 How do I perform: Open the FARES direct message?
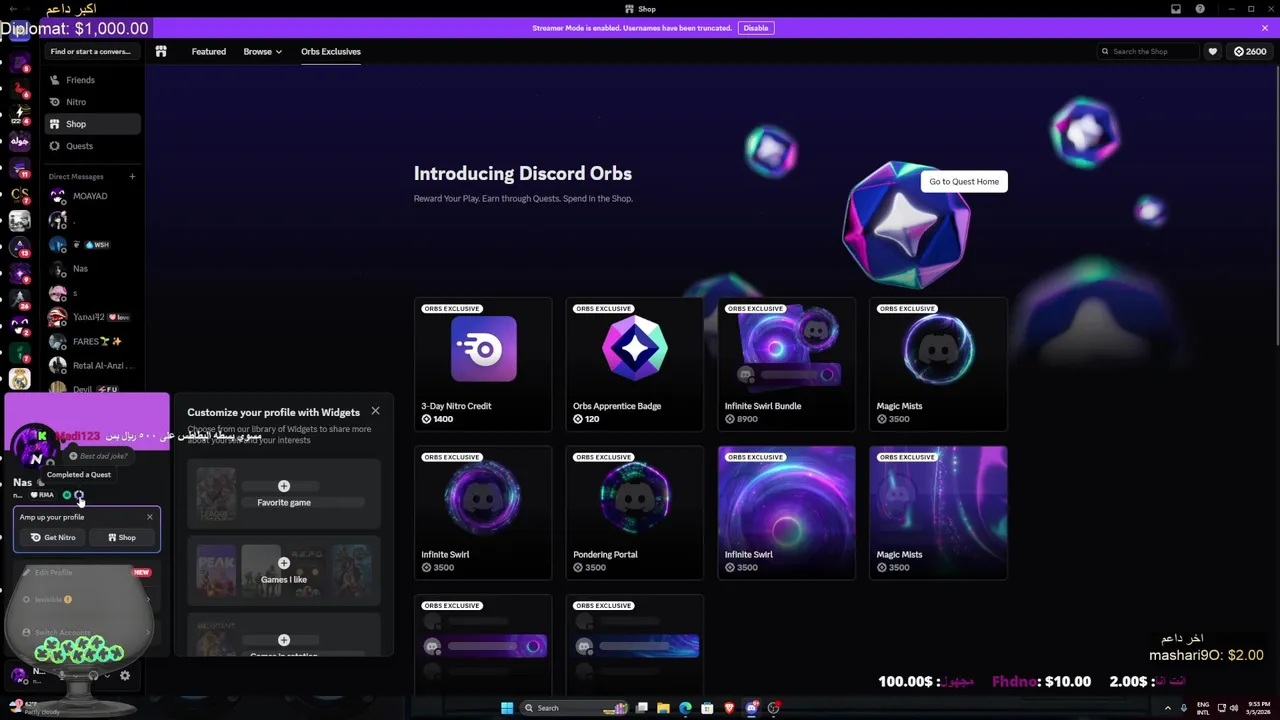point(93,341)
